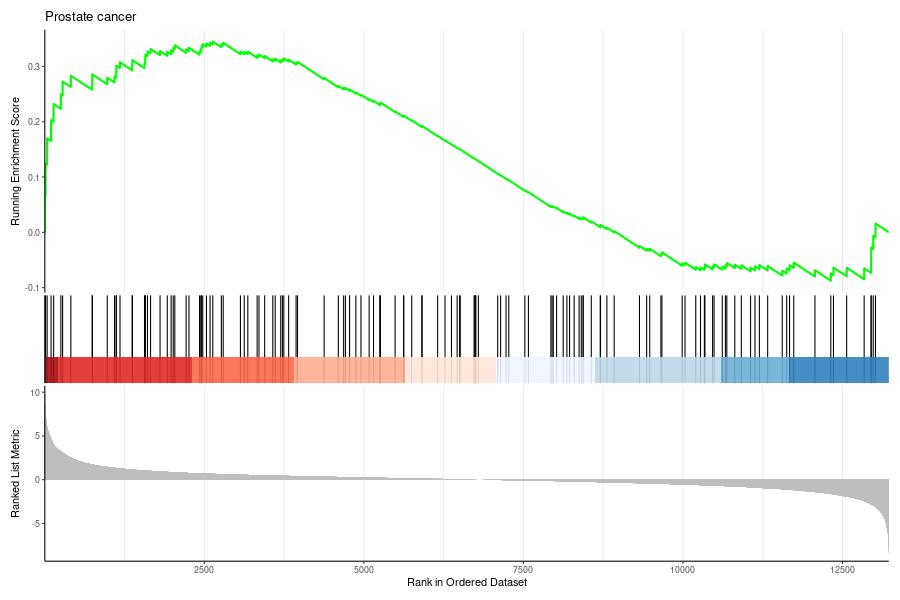Screen dimensions: 900x600
Task: Click the light blue segment of color bar
Action: (x=658, y=370)
